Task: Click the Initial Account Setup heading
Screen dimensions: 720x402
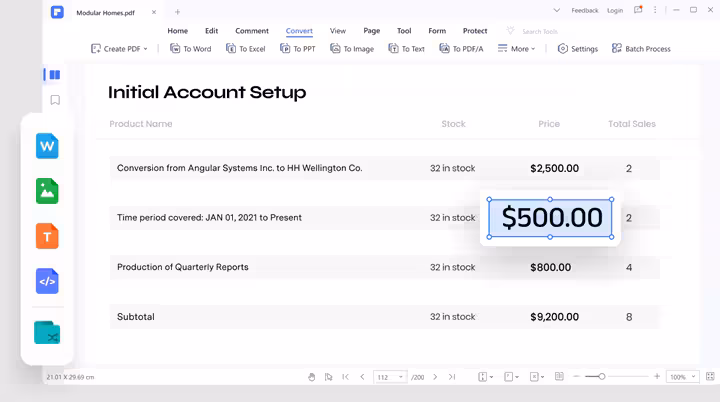Action: 207,92
